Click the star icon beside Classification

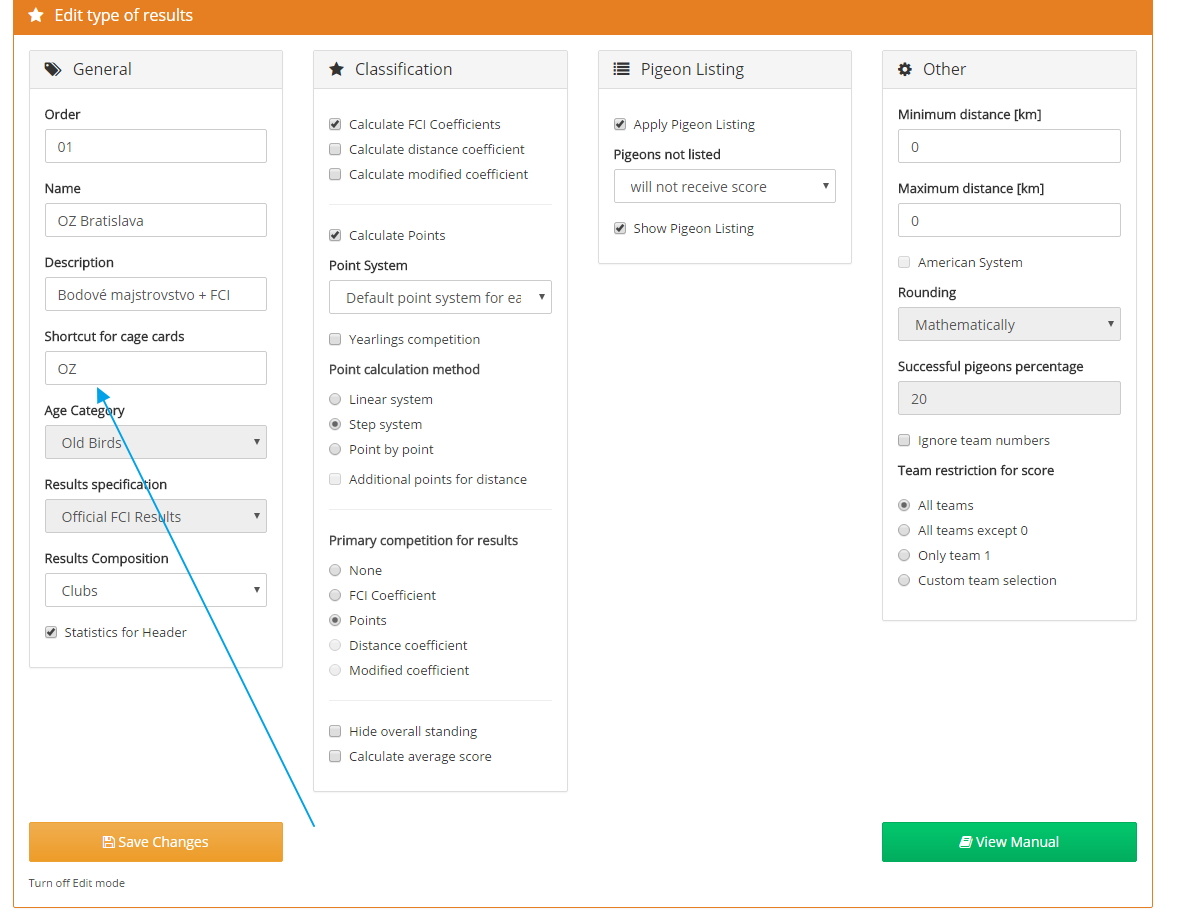pos(337,69)
